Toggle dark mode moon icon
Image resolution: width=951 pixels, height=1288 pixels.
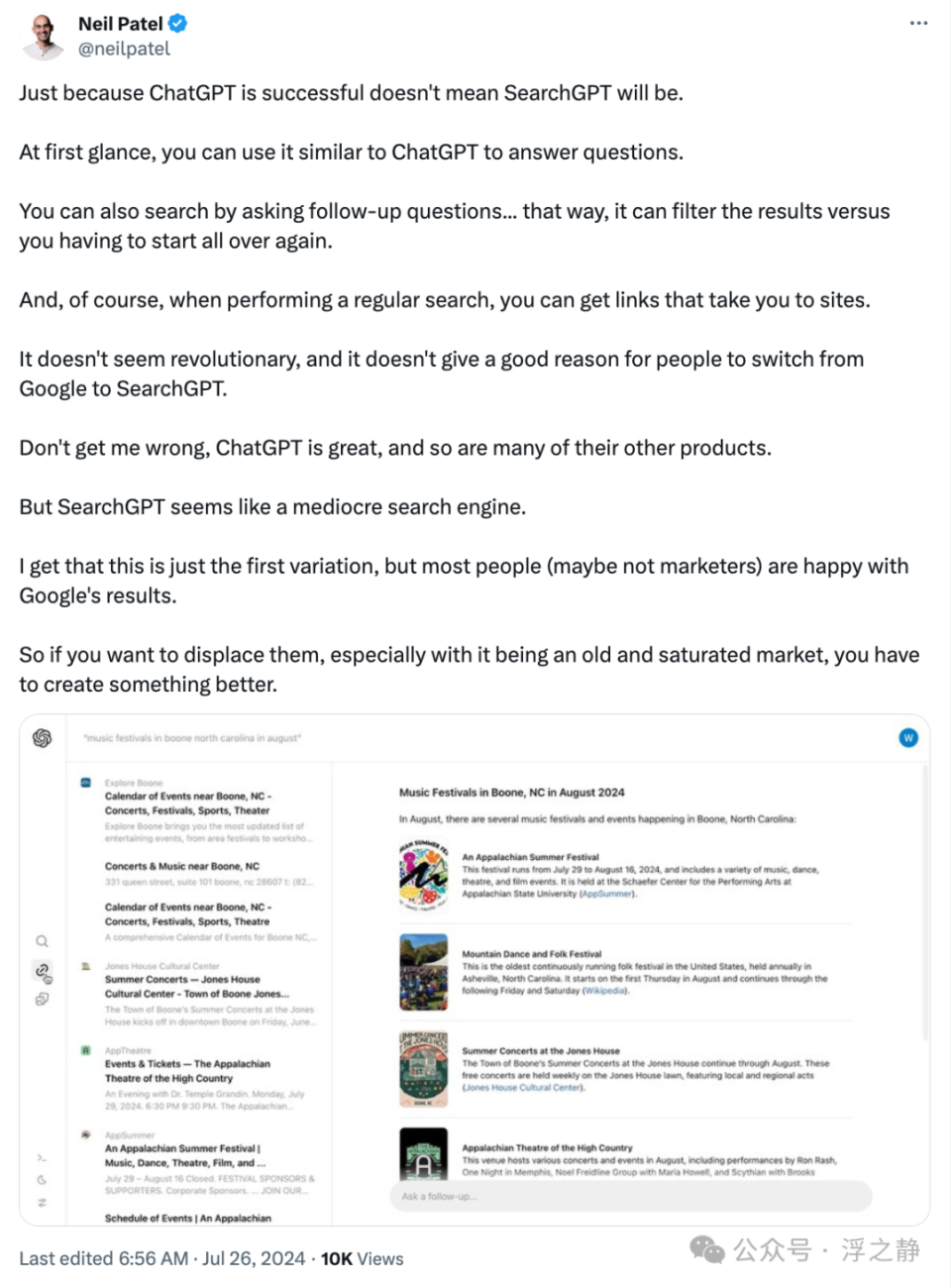[x=42, y=1180]
